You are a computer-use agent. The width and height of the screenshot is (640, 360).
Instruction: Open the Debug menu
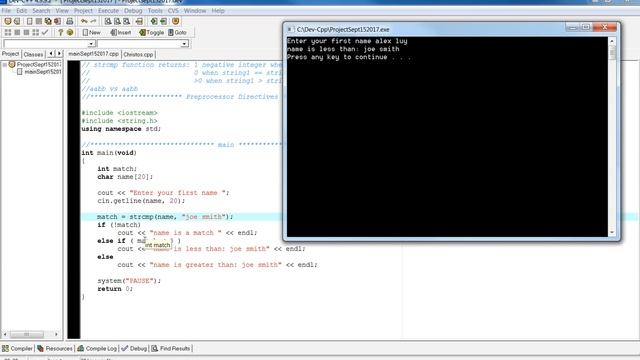133,11
